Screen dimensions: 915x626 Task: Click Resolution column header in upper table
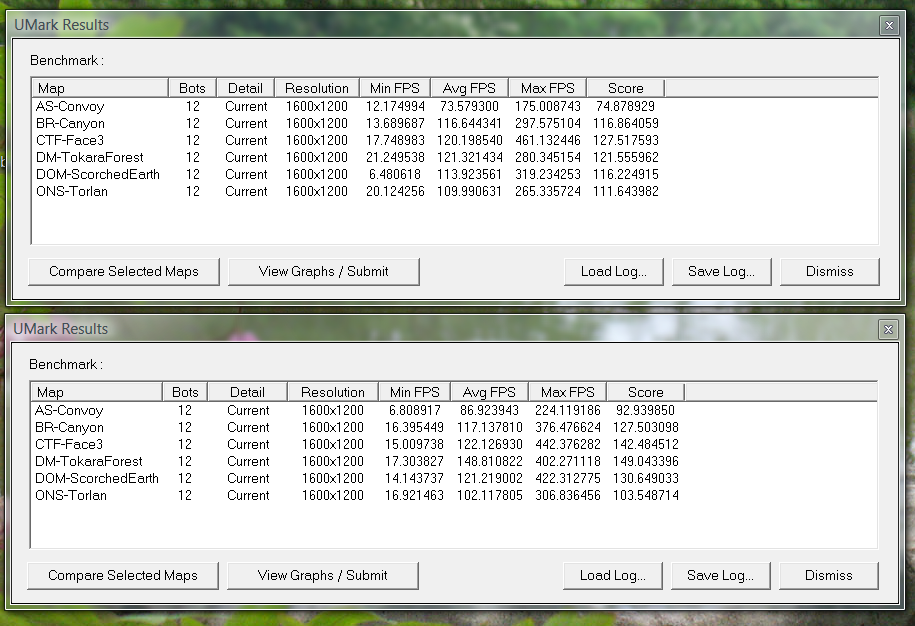click(317, 88)
